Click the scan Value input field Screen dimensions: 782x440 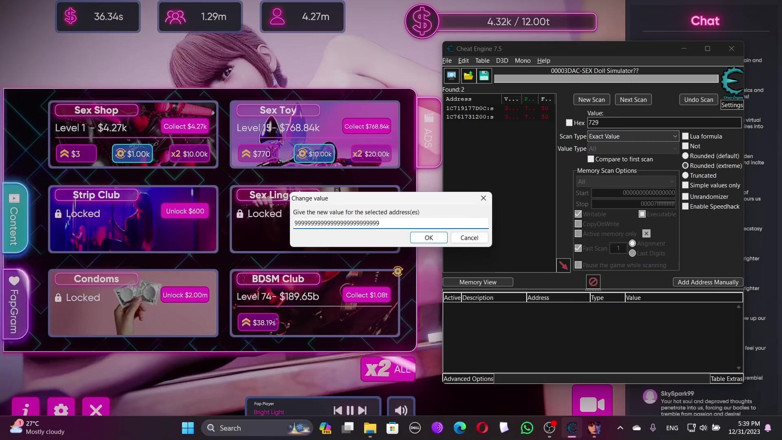(664, 122)
